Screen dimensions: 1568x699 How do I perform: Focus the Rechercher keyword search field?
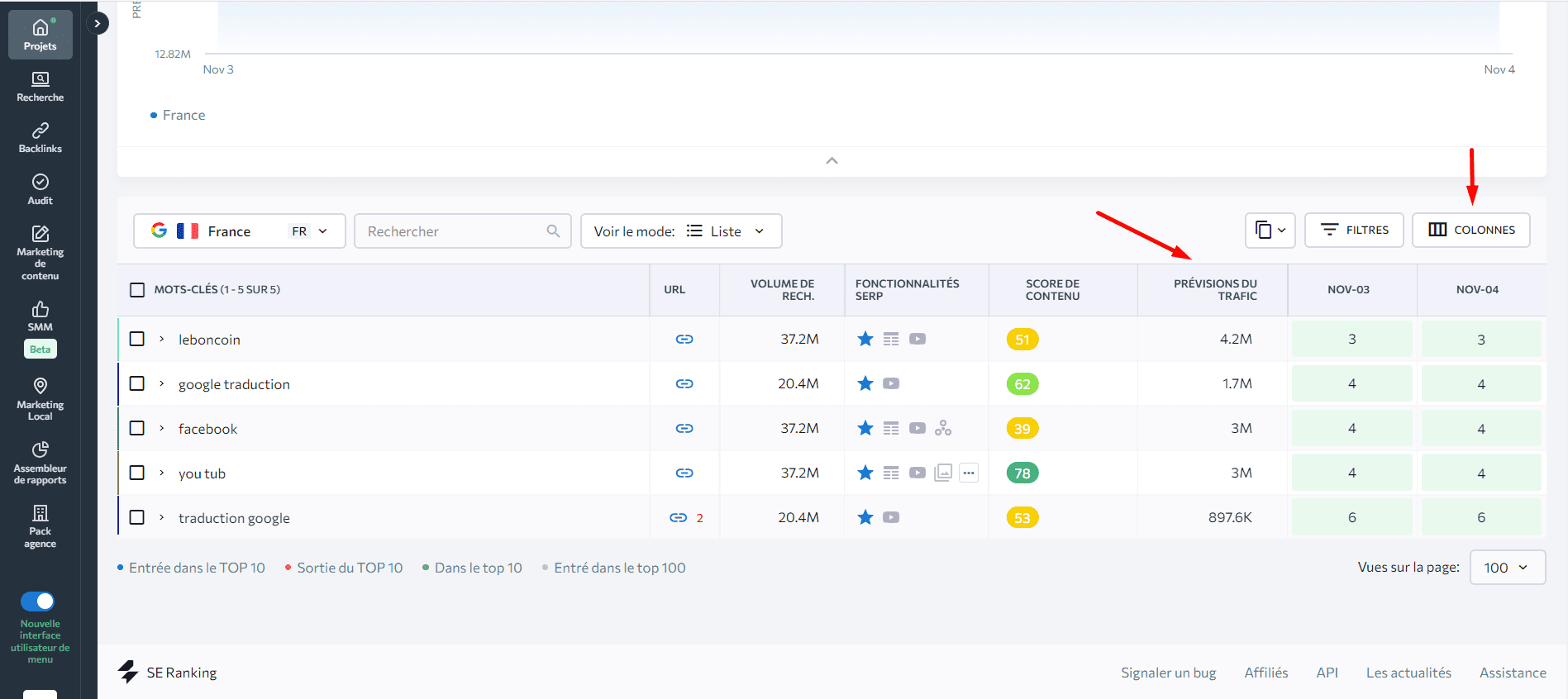pyautogui.click(x=463, y=231)
